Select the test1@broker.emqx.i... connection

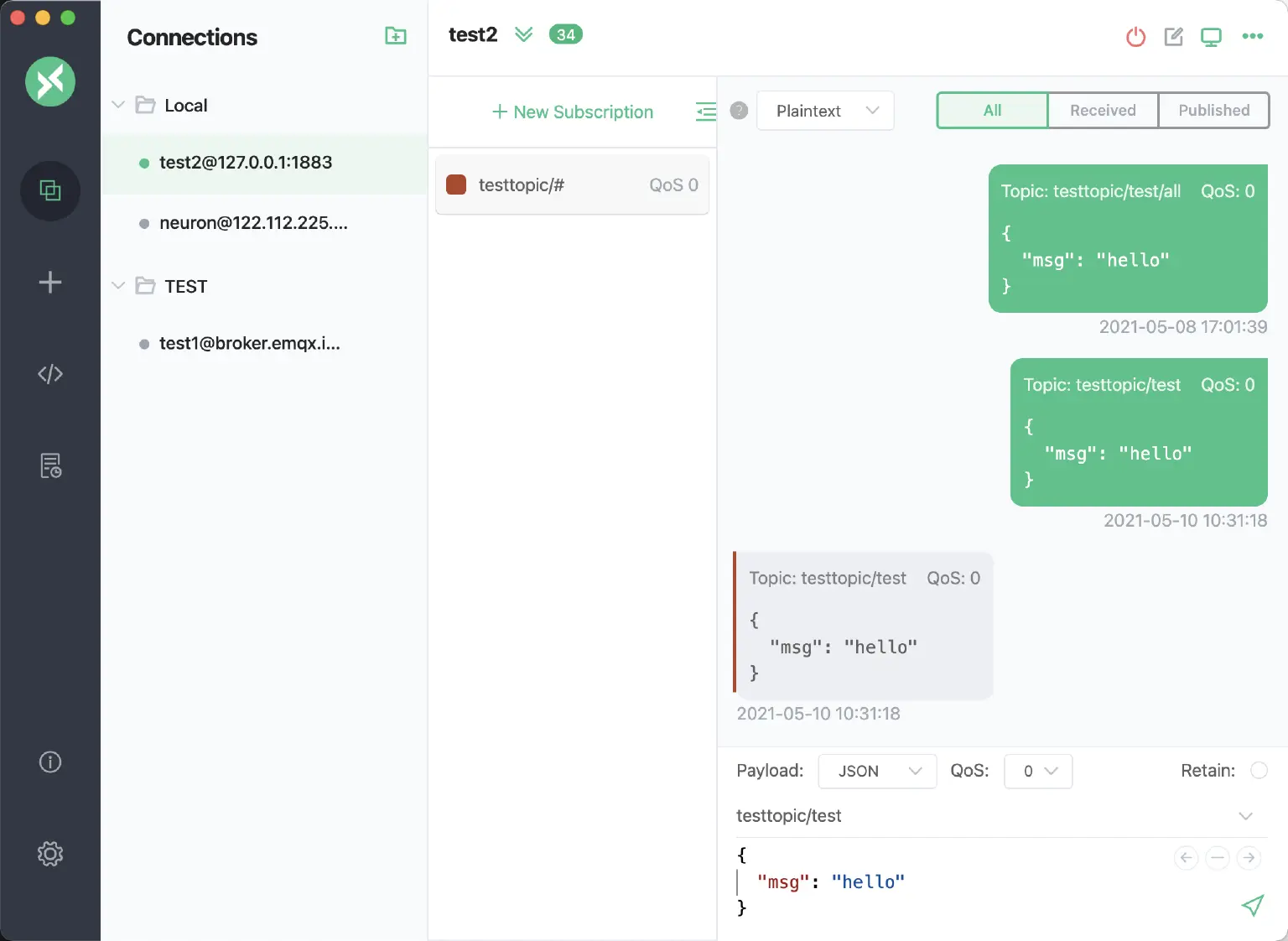[x=250, y=344]
